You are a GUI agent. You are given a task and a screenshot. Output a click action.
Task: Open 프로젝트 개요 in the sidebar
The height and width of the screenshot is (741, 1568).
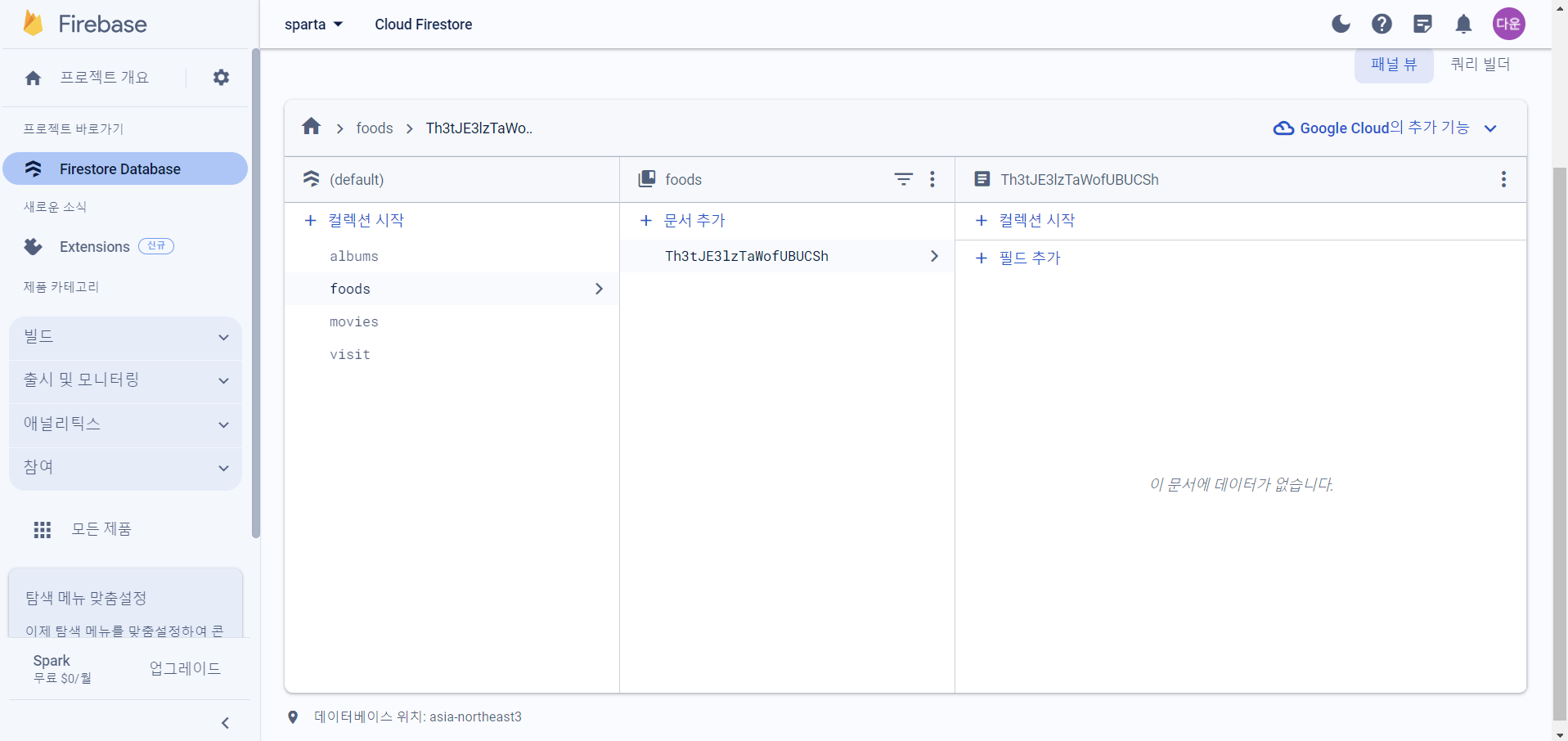[105, 77]
